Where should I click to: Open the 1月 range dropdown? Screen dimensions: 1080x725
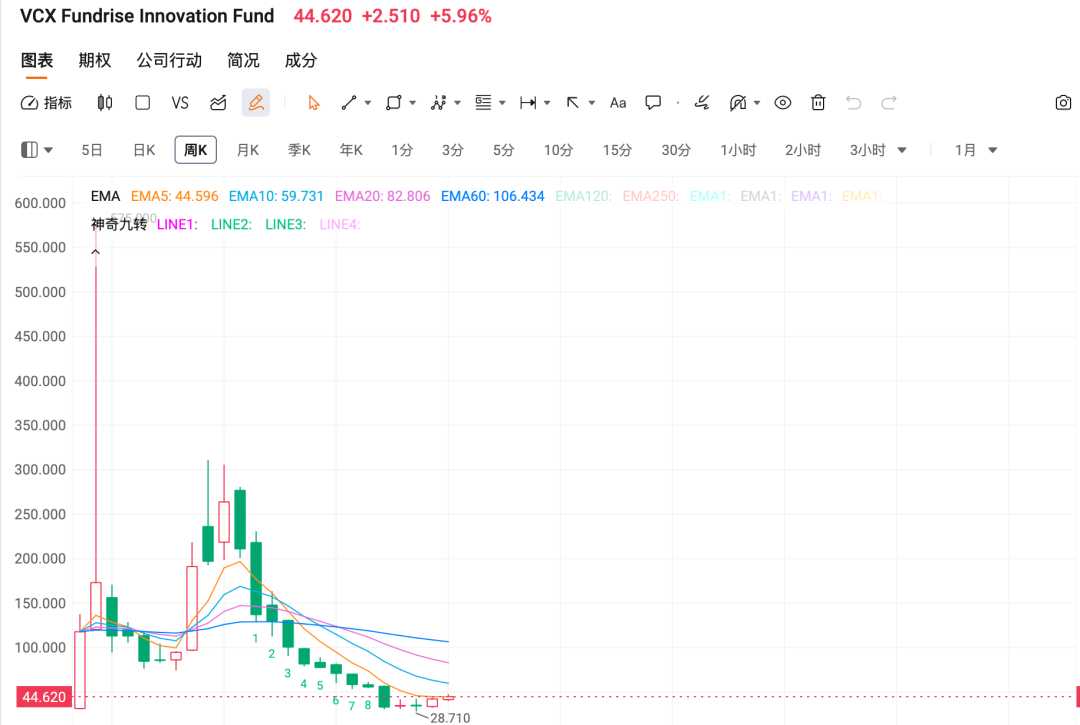click(x=976, y=150)
